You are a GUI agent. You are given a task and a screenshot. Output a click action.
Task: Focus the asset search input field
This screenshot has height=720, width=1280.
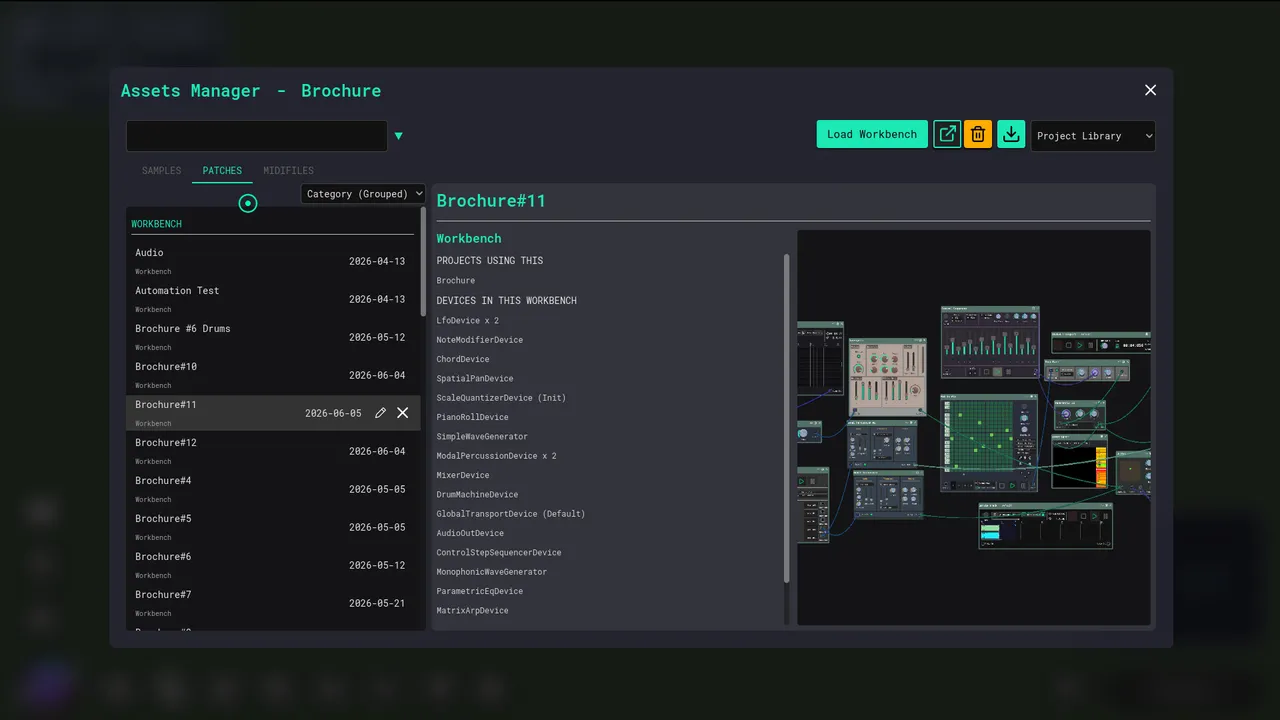tap(257, 136)
